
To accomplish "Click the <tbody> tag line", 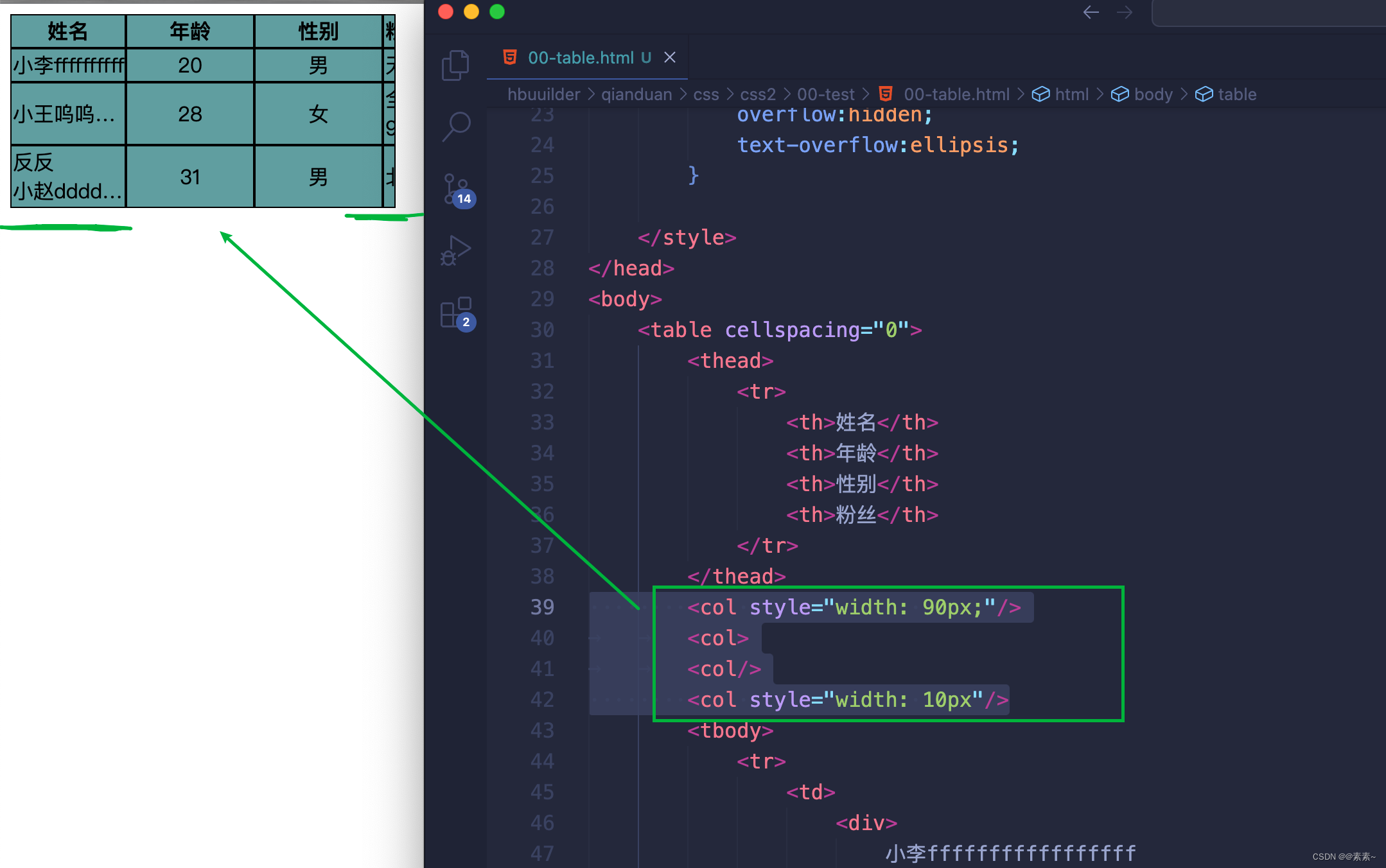I will 730,731.
